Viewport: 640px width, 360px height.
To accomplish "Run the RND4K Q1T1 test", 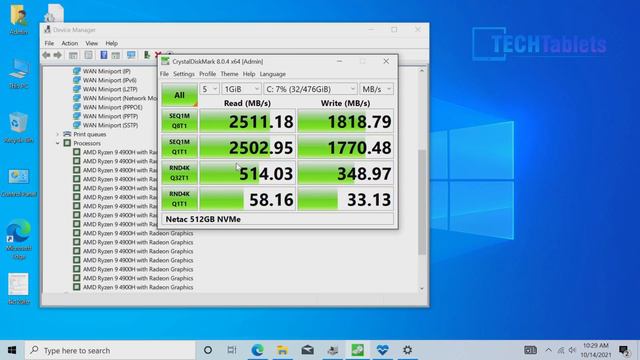I will pos(180,199).
